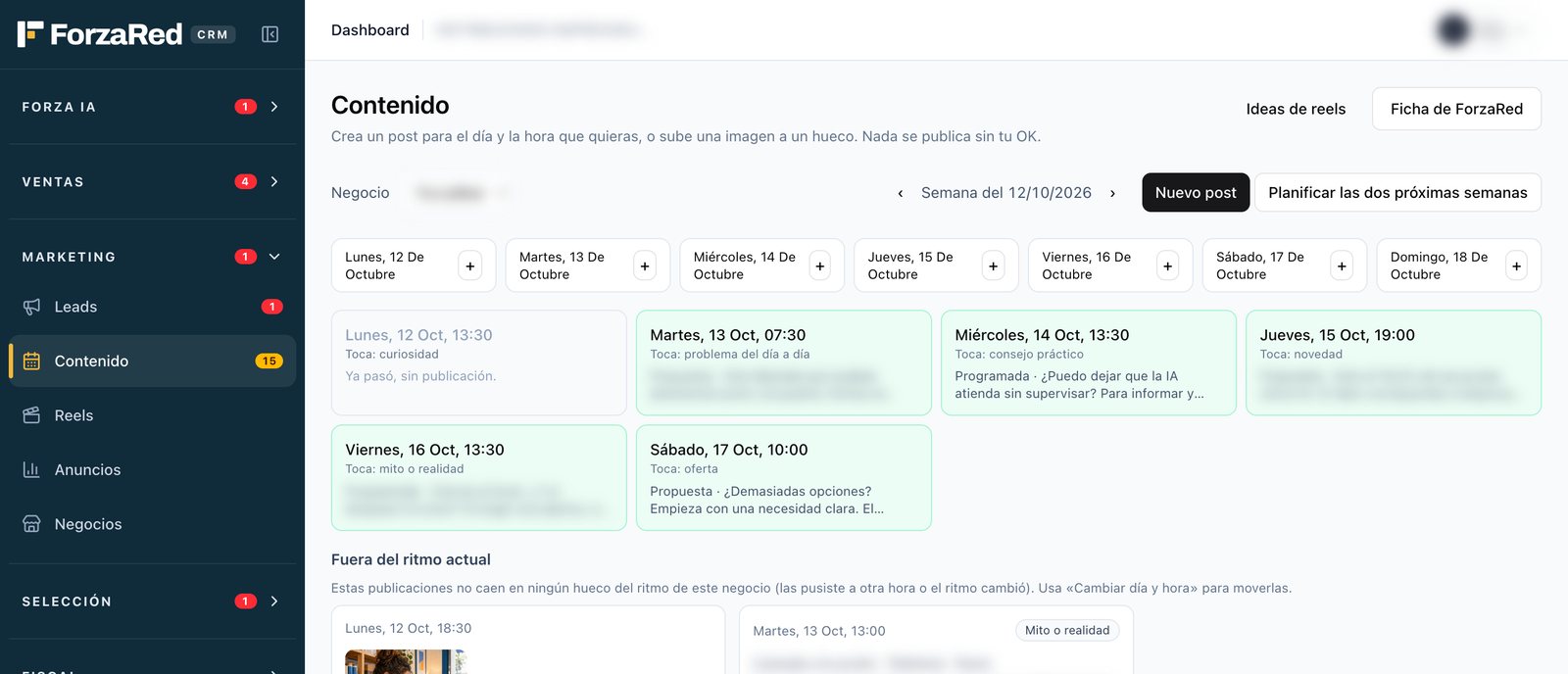Open the Viernes, 16 Oct, 13:30 card

click(x=479, y=478)
